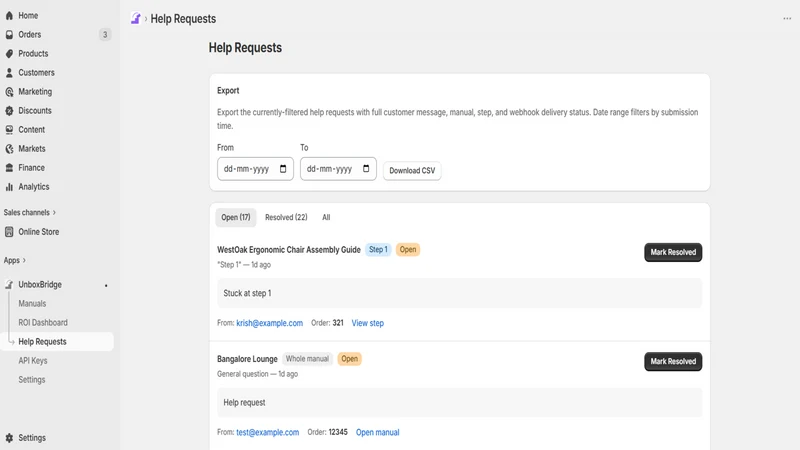The height and width of the screenshot is (450, 800).
Task: Click the Online Store icon
Action: click(x=9, y=232)
